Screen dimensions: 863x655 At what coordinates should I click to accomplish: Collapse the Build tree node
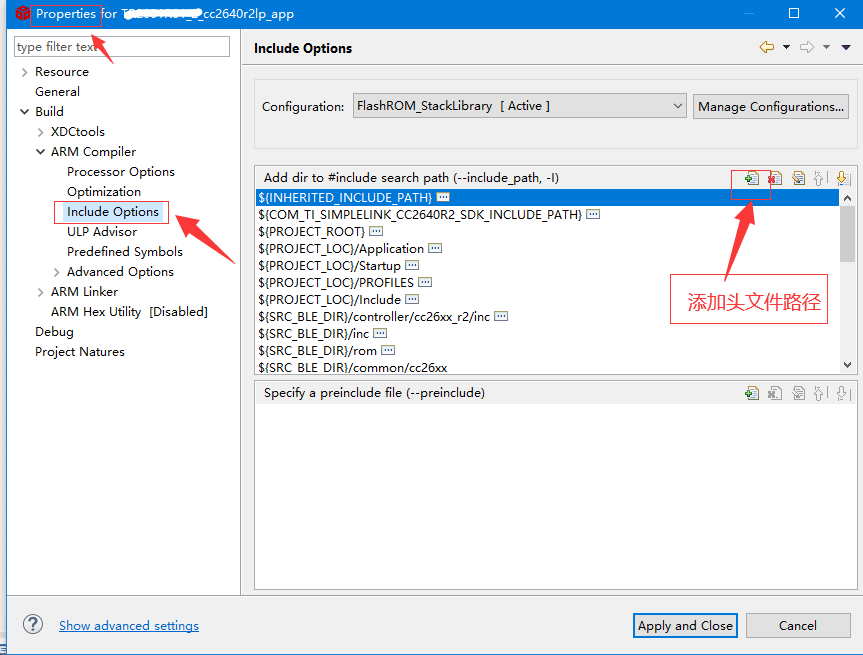24,112
